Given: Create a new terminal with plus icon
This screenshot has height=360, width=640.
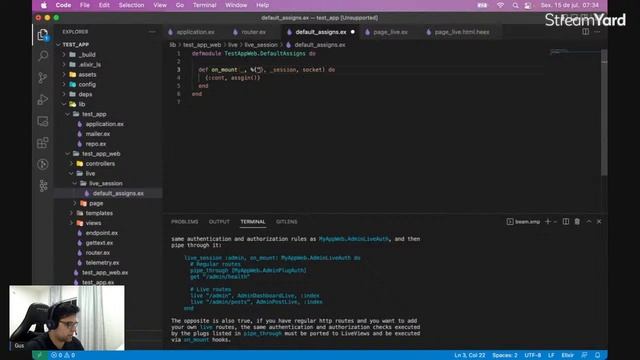Looking at the screenshot, I should pos(547,222).
